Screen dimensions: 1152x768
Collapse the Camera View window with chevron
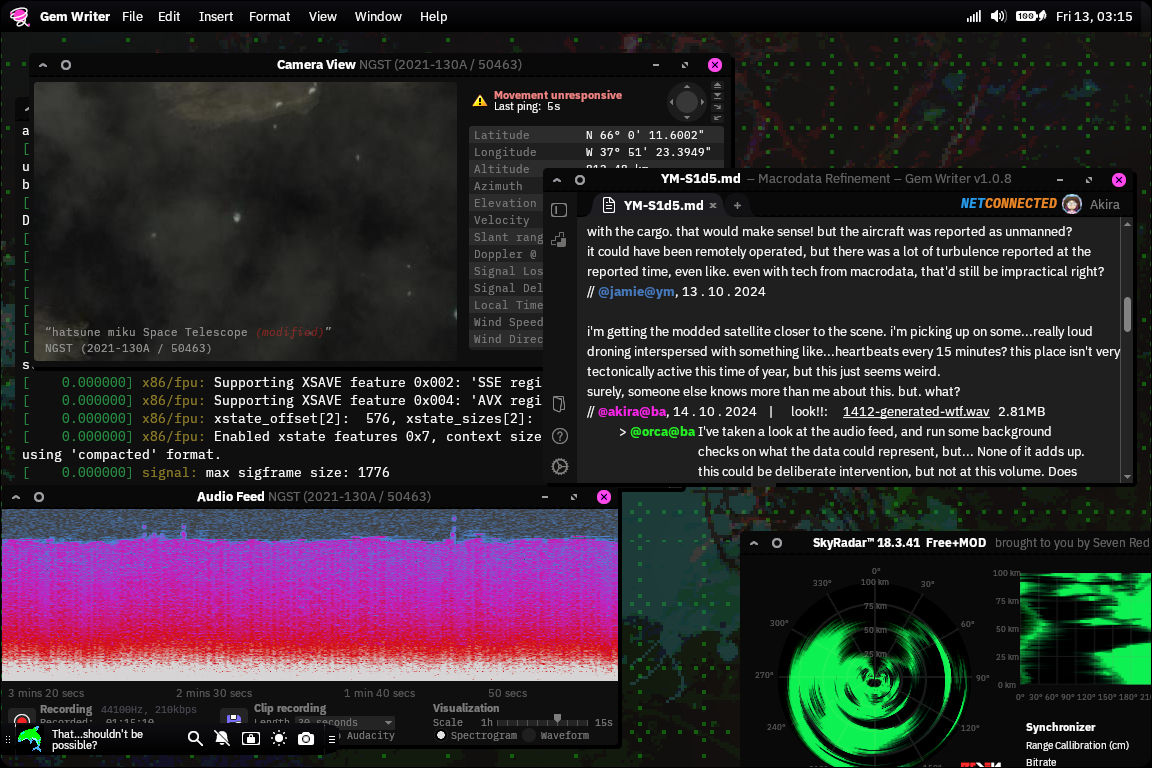click(43, 65)
